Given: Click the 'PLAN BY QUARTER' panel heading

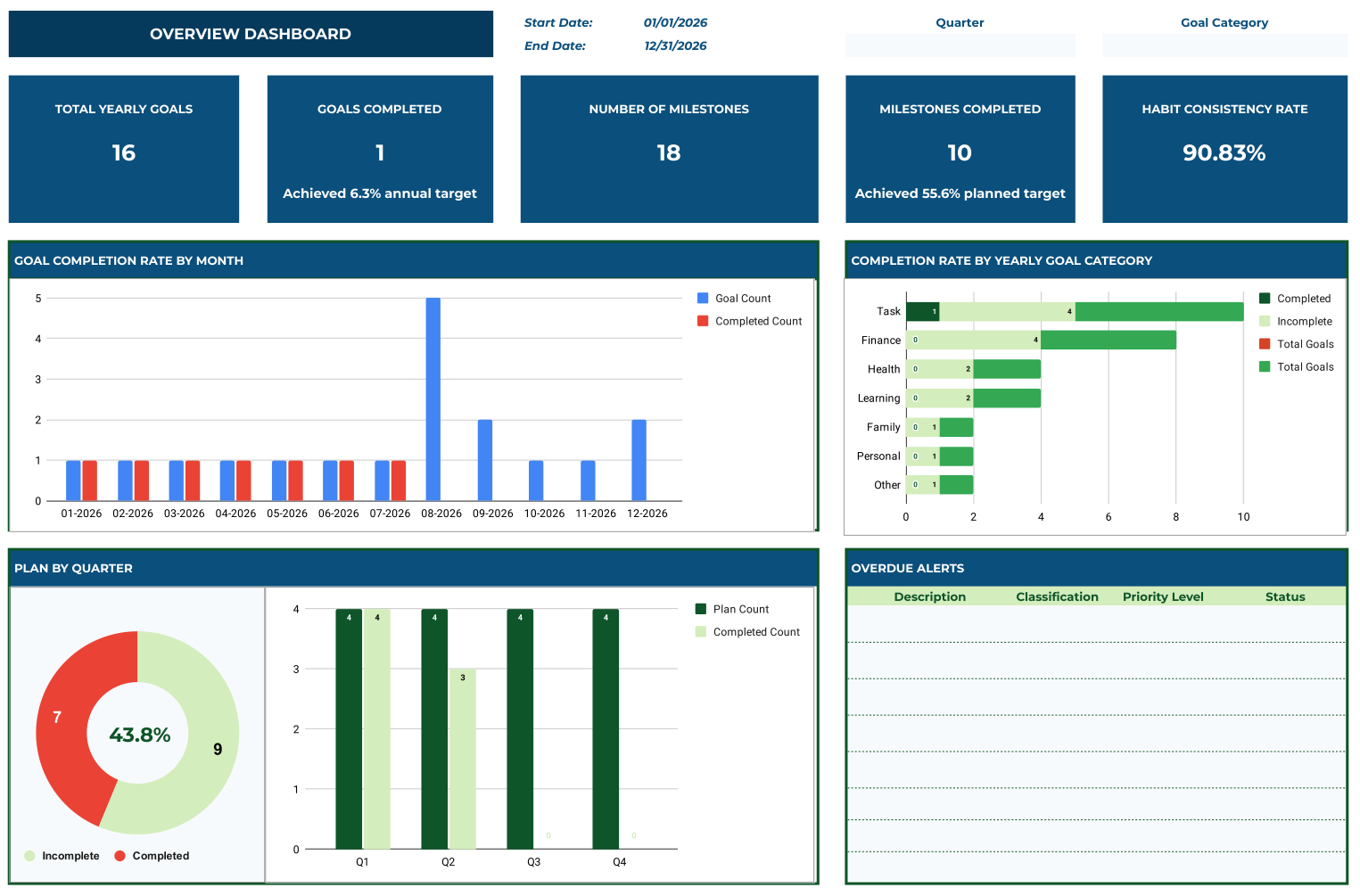Looking at the screenshot, I should click(73, 568).
